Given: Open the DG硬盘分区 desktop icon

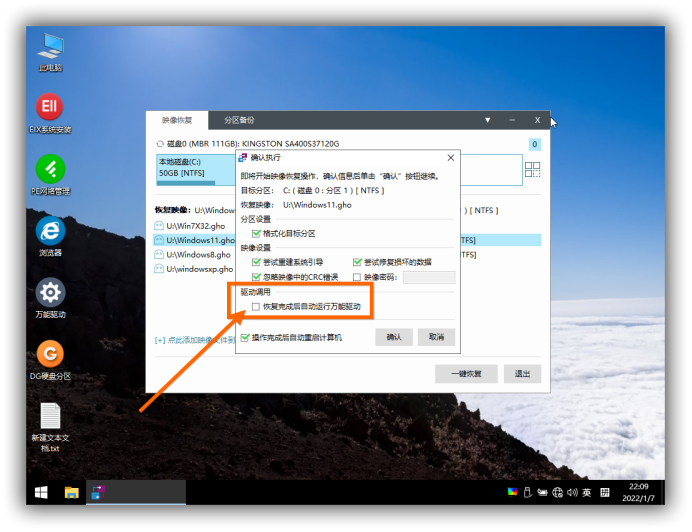Looking at the screenshot, I should tap(50, 353).
